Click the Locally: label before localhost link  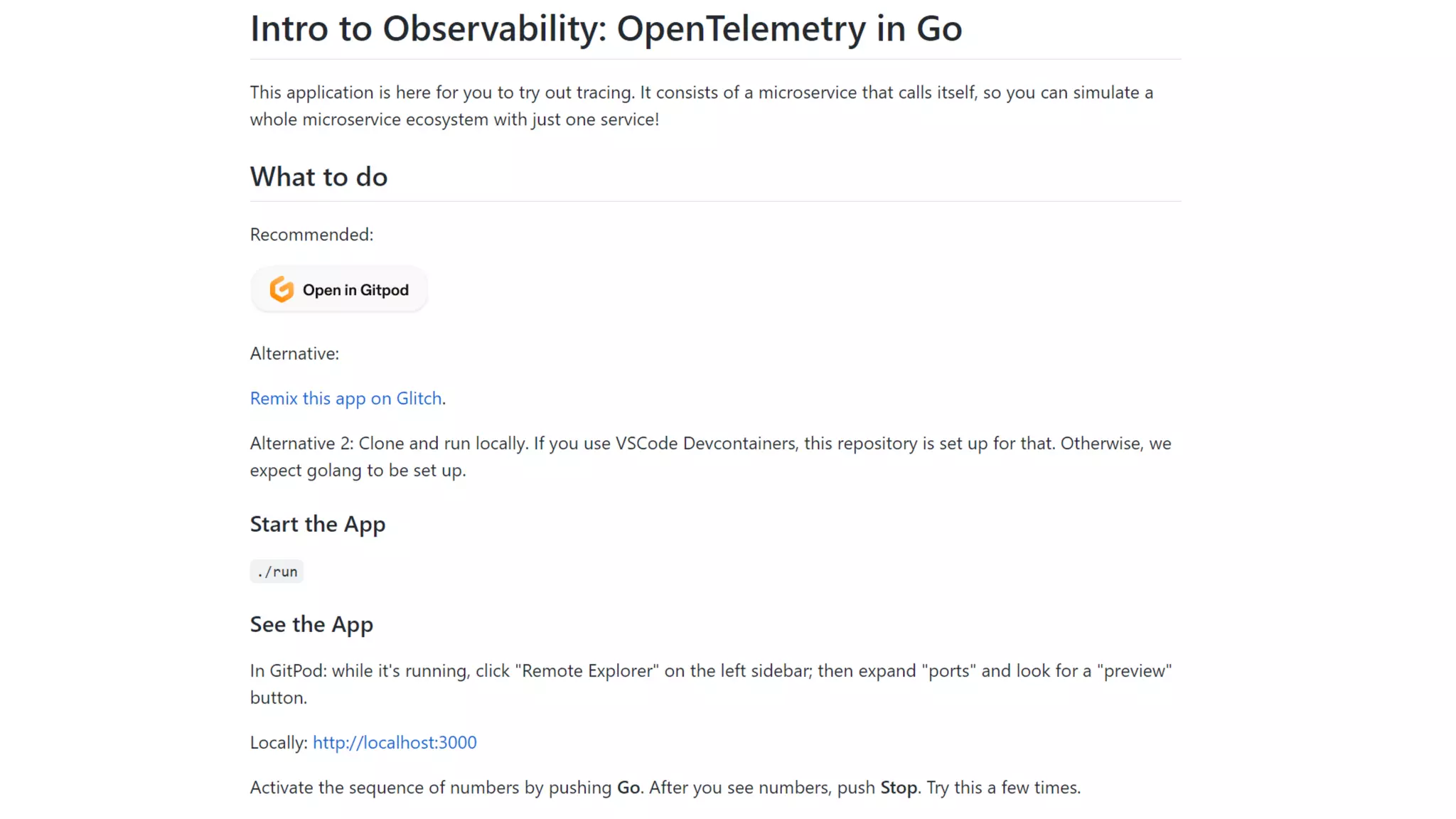coord(279,742)
